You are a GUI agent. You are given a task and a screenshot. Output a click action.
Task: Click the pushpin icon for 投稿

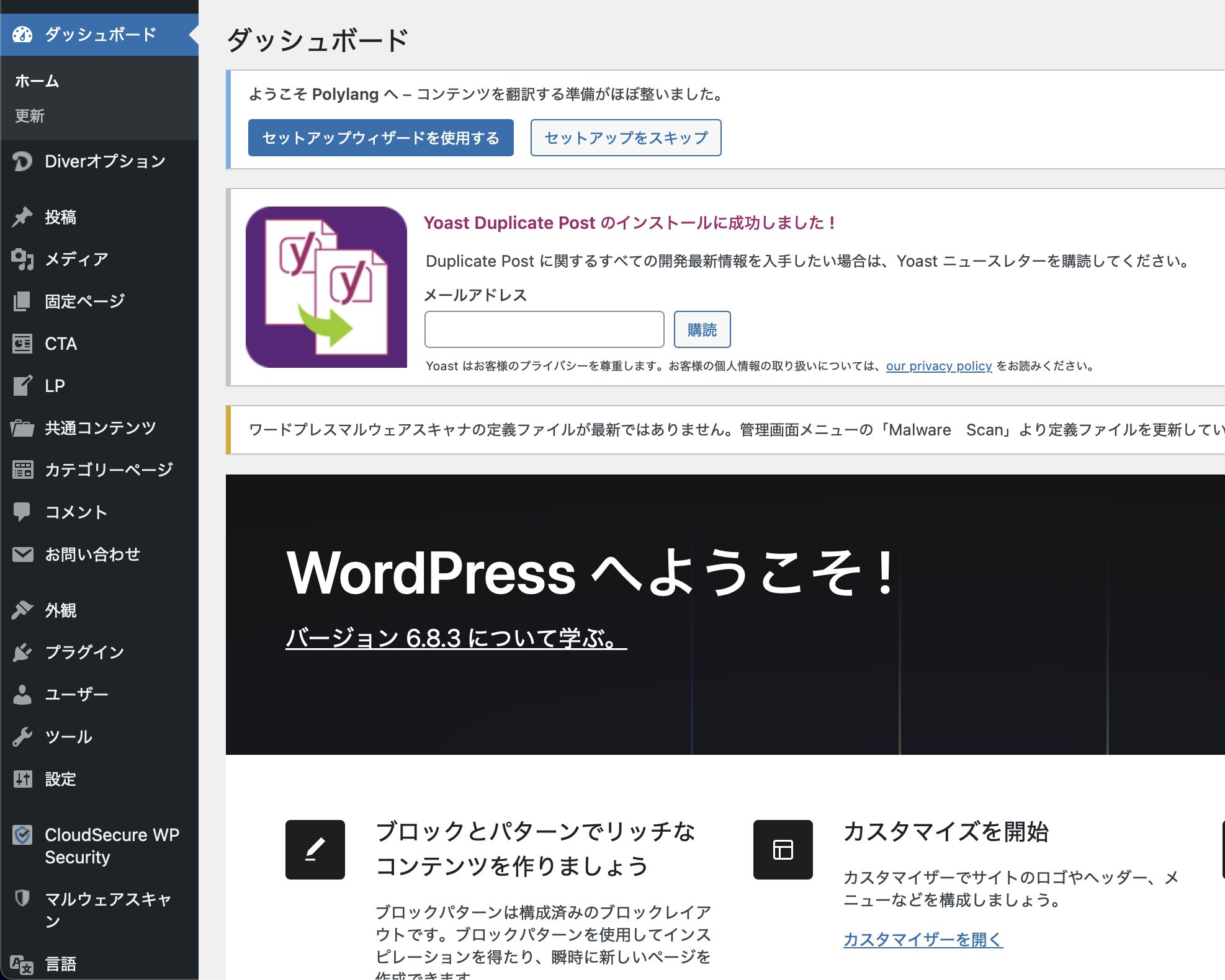(x=22, y=217)
